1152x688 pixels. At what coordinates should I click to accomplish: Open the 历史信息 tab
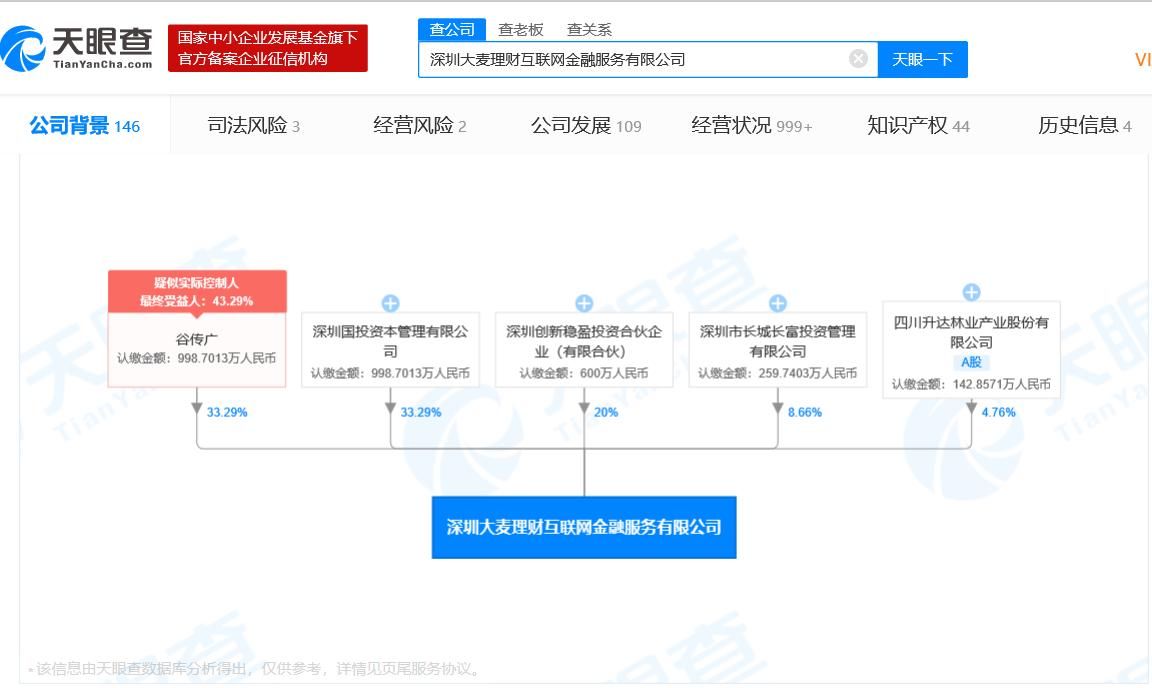(1084, 126)
